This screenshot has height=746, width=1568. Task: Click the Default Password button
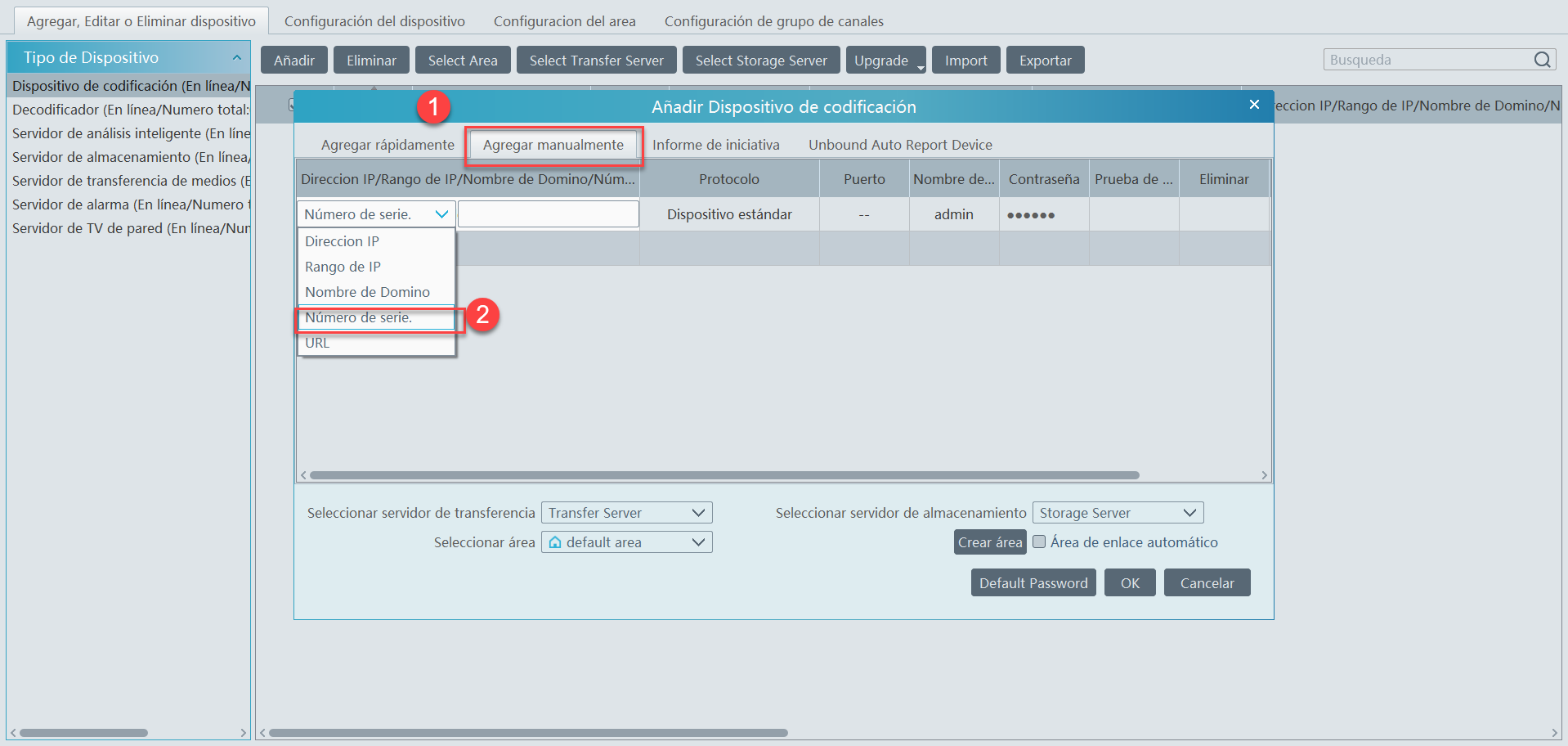coord(1033,583)
